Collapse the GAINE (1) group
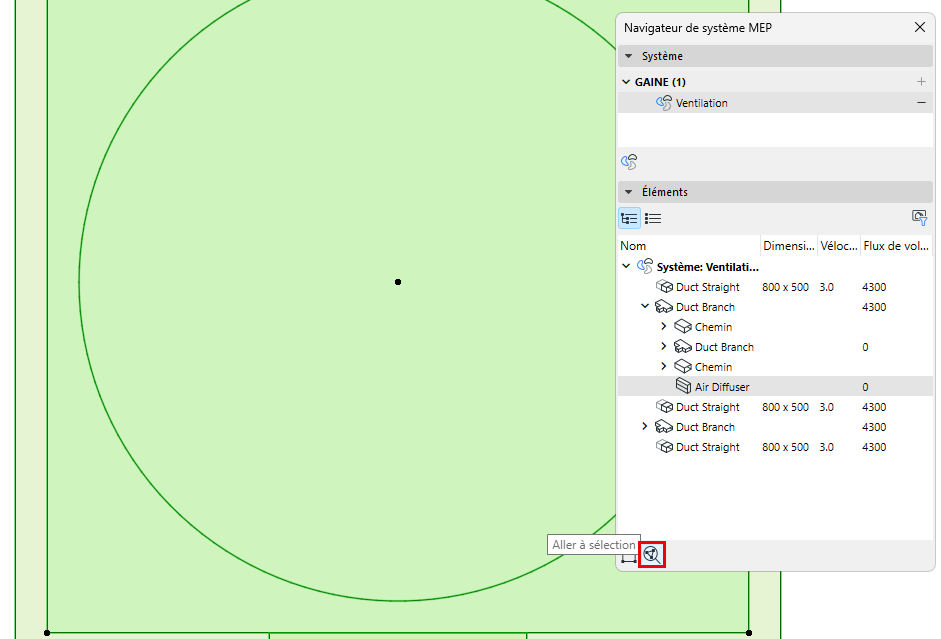The image size is (941, 639). coord(626,82)
